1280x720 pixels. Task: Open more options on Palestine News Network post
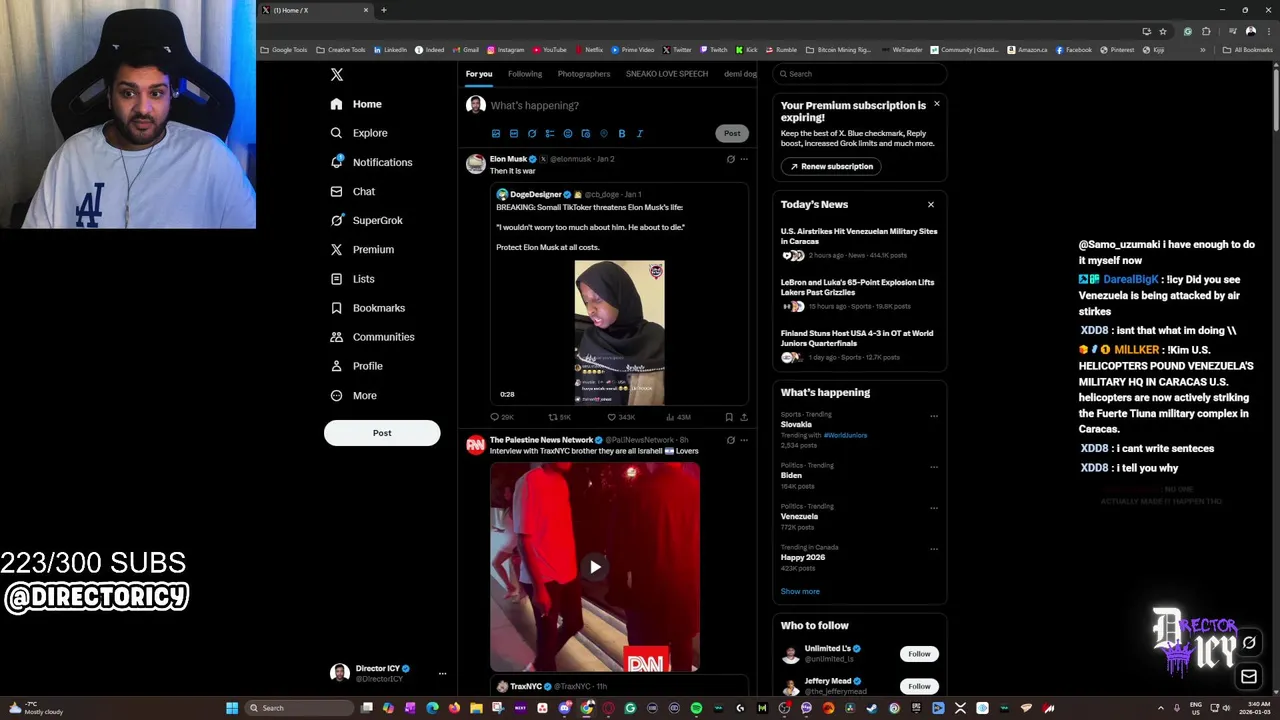coord(743,440)
